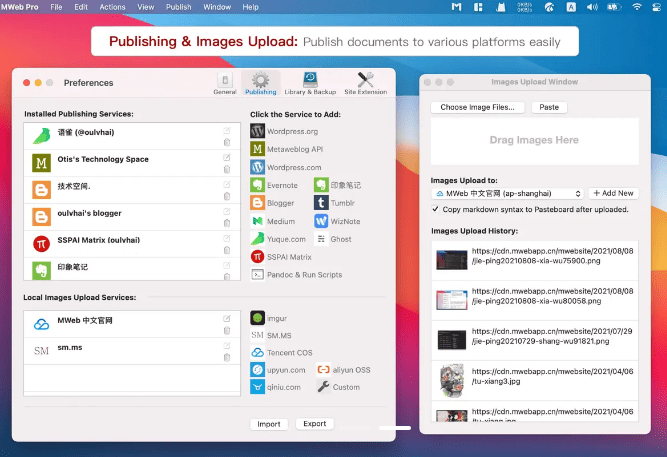Image resolution: width=667 pixels, height=457 pixels.
Task: Add the Pandoc & Run Scripts service
Action: point(296,275)
